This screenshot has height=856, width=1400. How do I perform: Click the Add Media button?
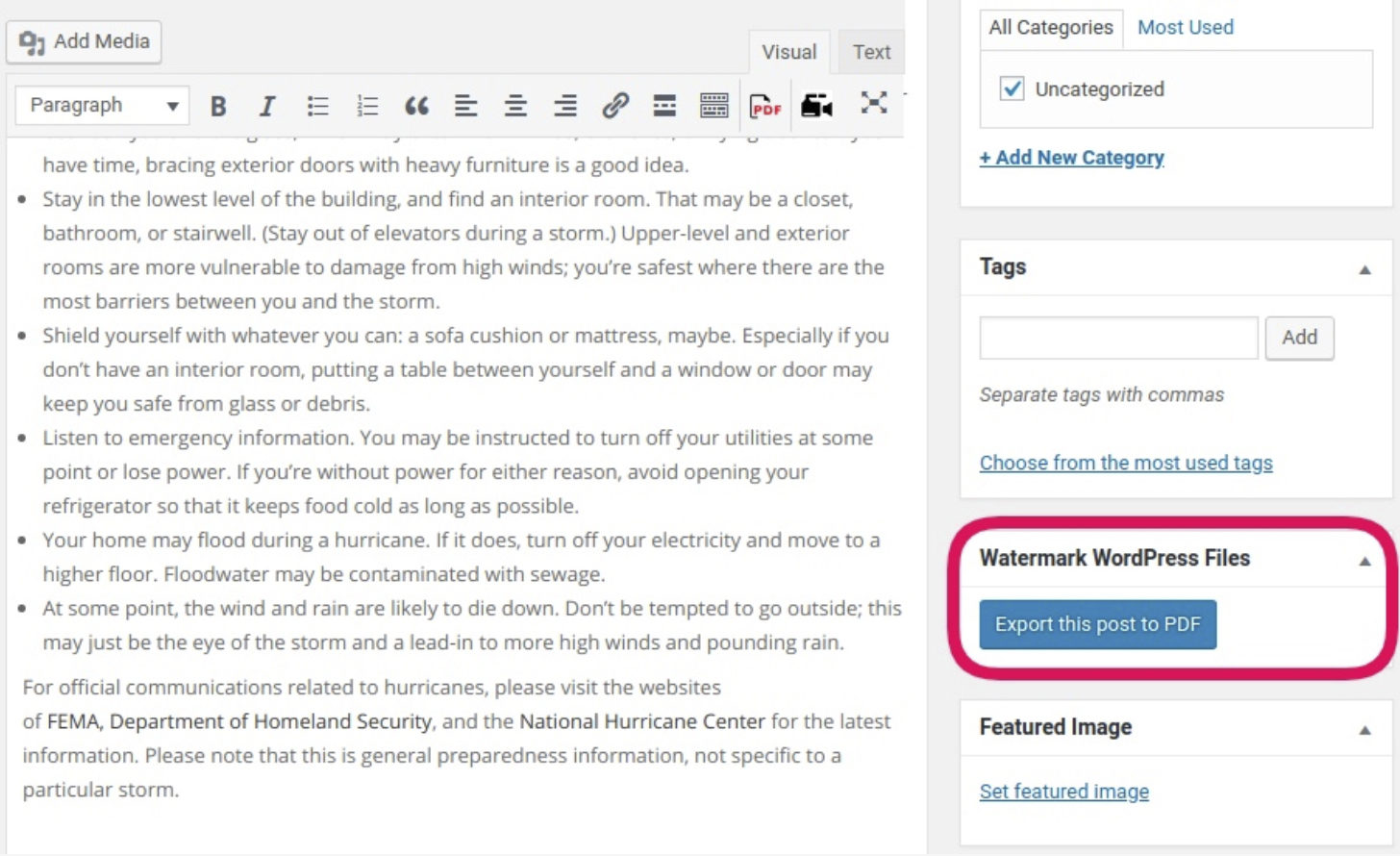point(84,42)
